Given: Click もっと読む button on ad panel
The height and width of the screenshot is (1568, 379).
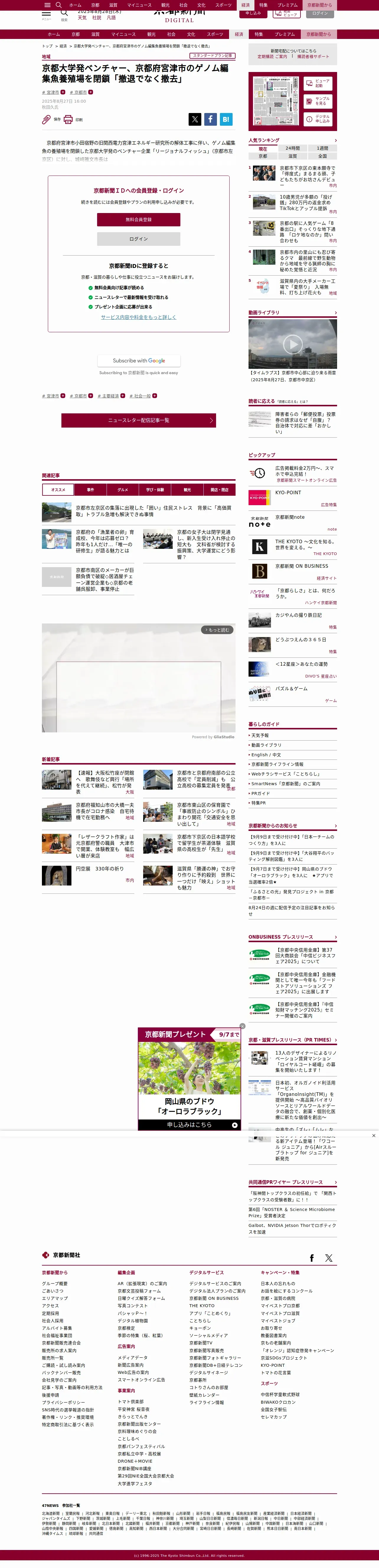Looking at the screenshot, I should point(217,629).
